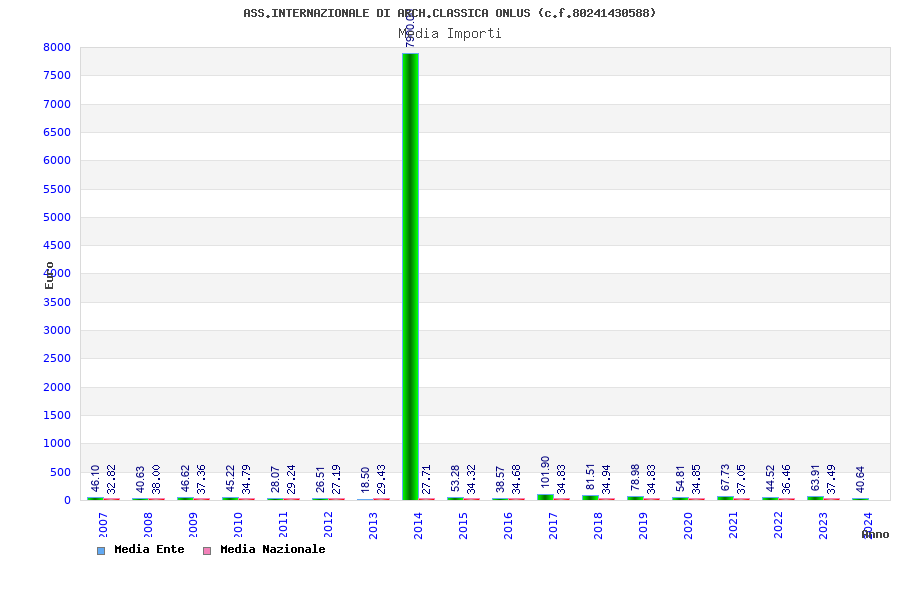
Task: Click the 3500 y-axis tick label
Action: [x=57, y=302]
